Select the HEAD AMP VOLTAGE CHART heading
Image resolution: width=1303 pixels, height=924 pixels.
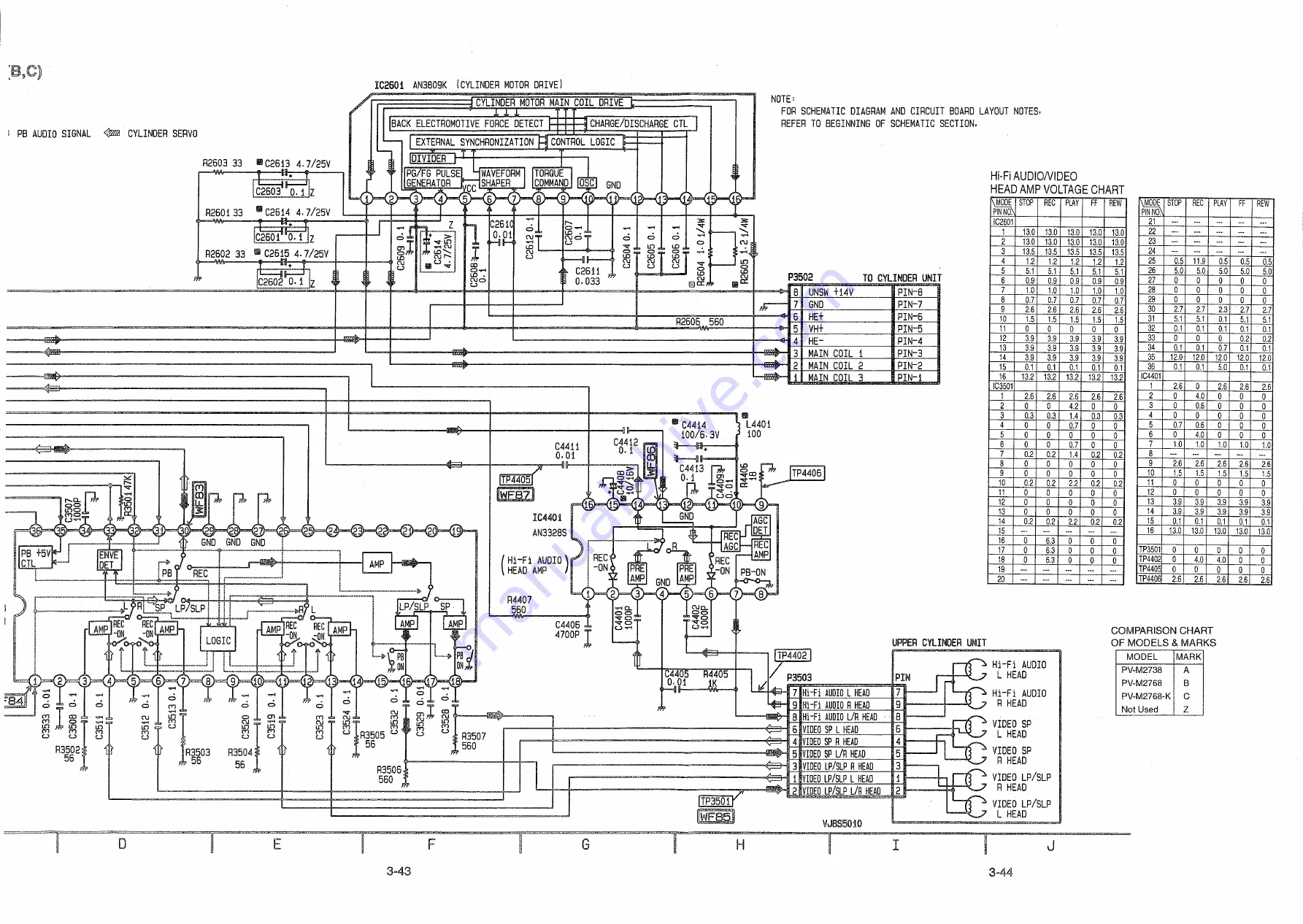(1057, 189)
